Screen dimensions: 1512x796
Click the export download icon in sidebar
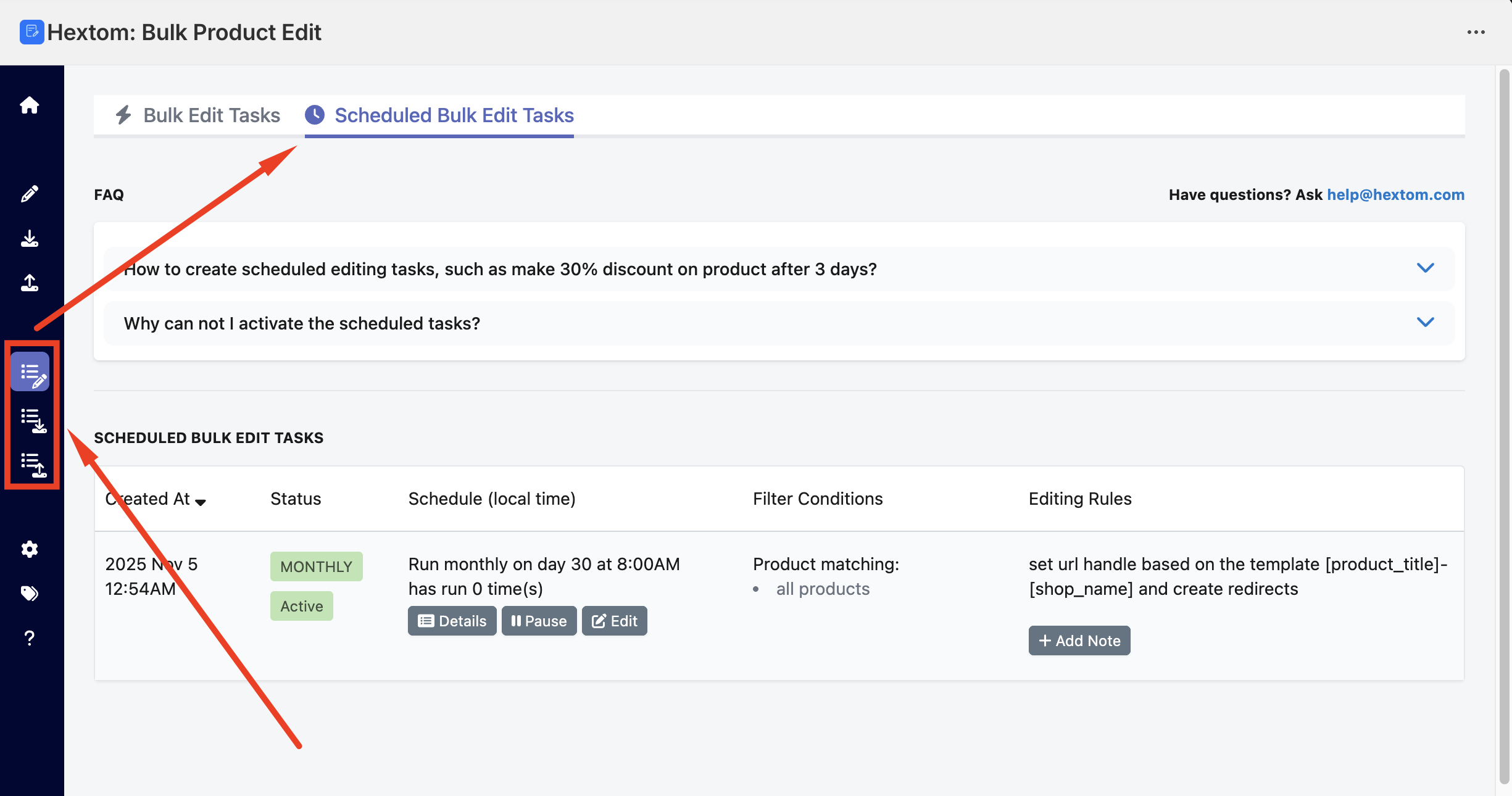coord(29,238)
